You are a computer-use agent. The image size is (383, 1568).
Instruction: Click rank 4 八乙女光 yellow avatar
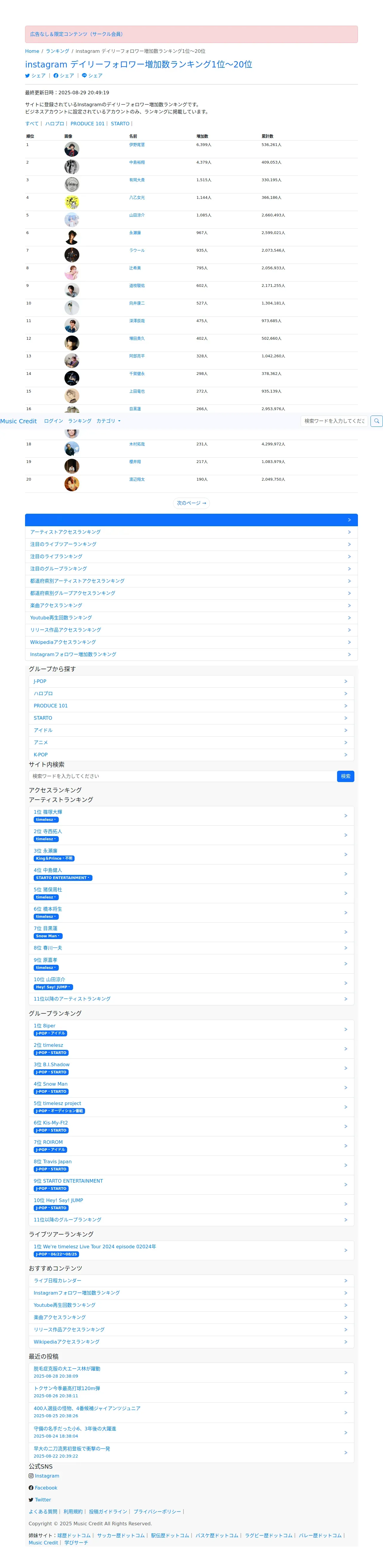coord(72,202)
